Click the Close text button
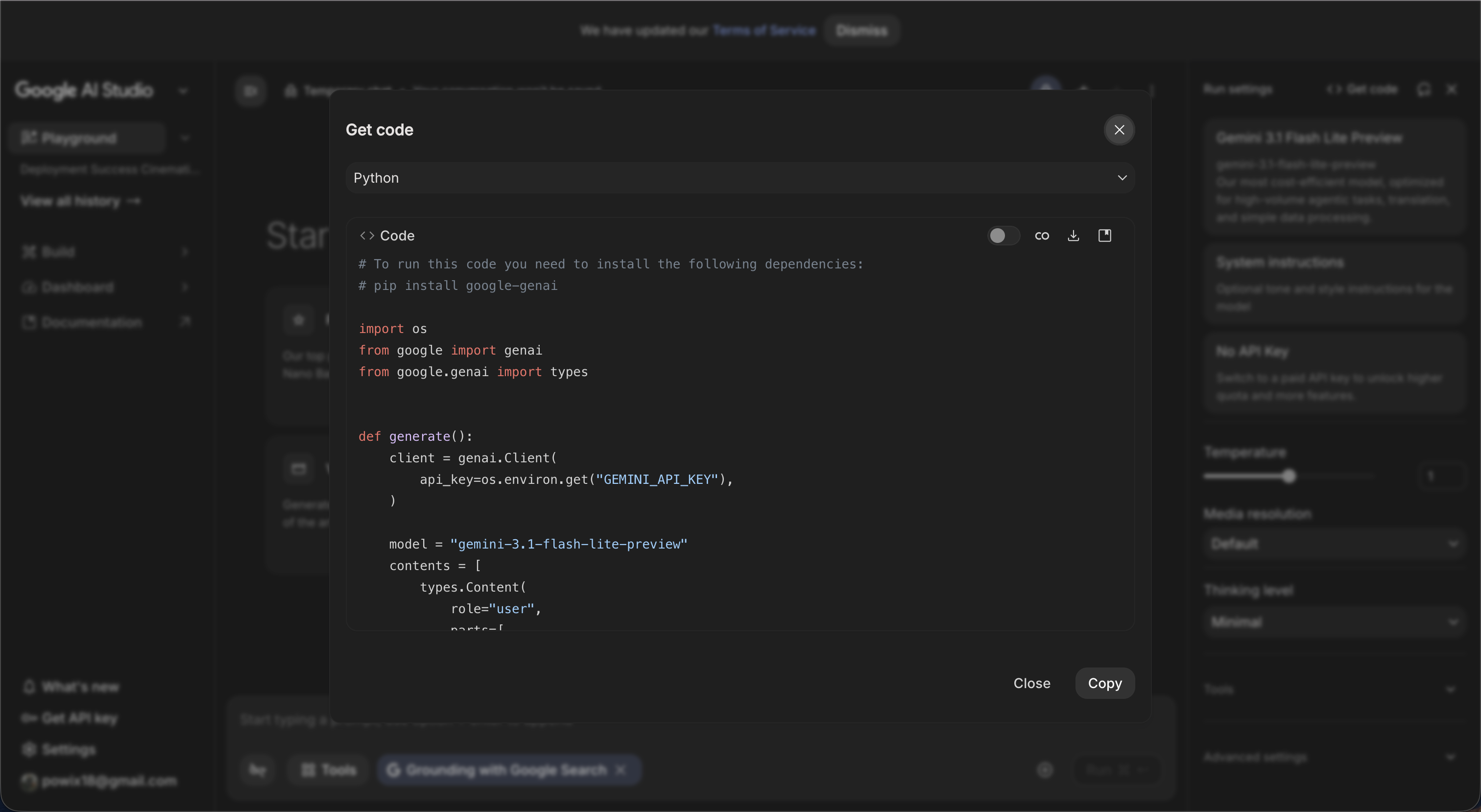The image size is (1481, 812). 1031,683
